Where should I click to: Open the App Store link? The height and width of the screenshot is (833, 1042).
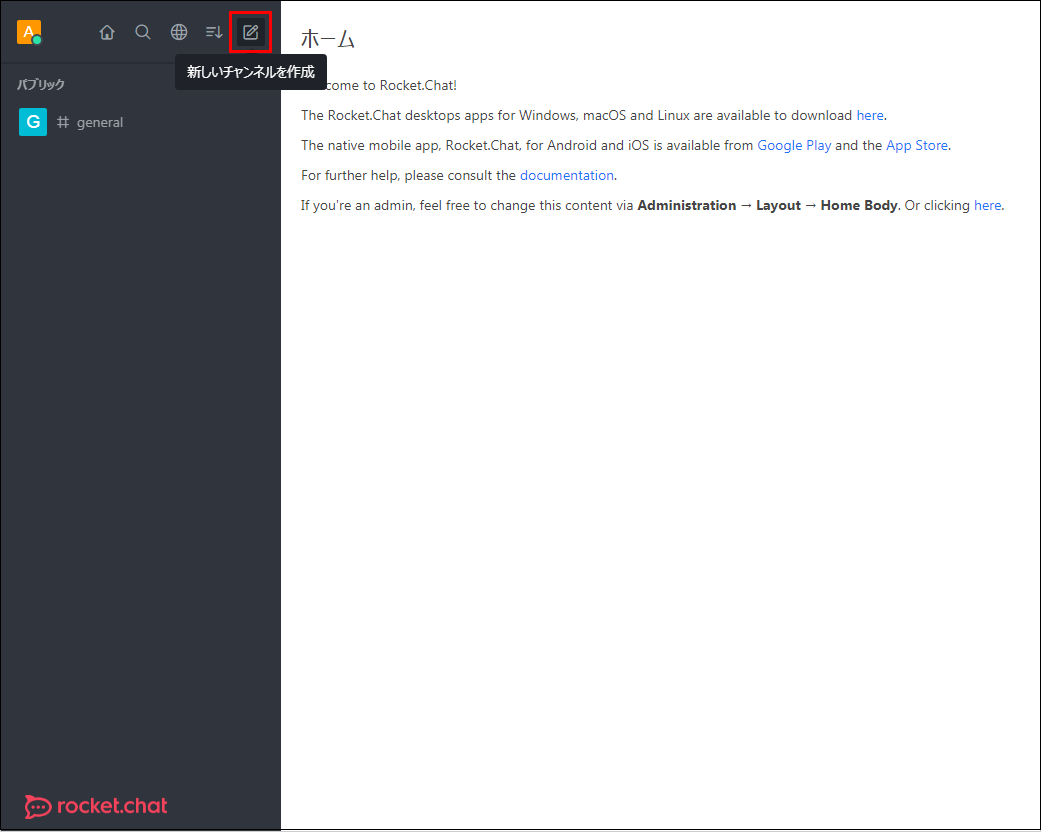(x=917, y=146)
